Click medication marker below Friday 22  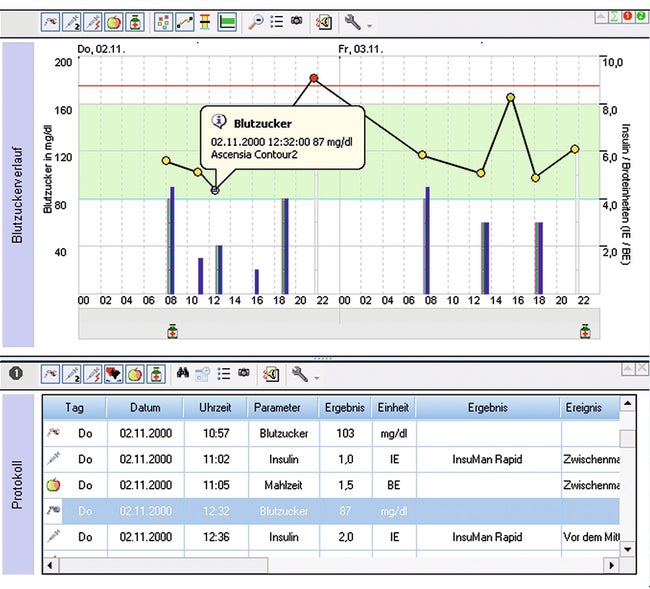pyautogui.click(x=585, y=331)
